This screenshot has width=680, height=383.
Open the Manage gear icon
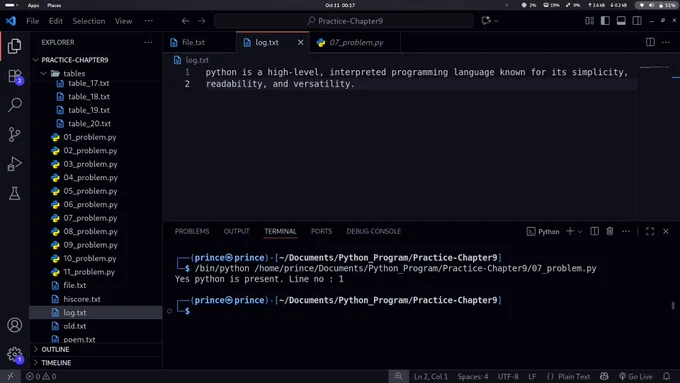[x=14, y=354]
